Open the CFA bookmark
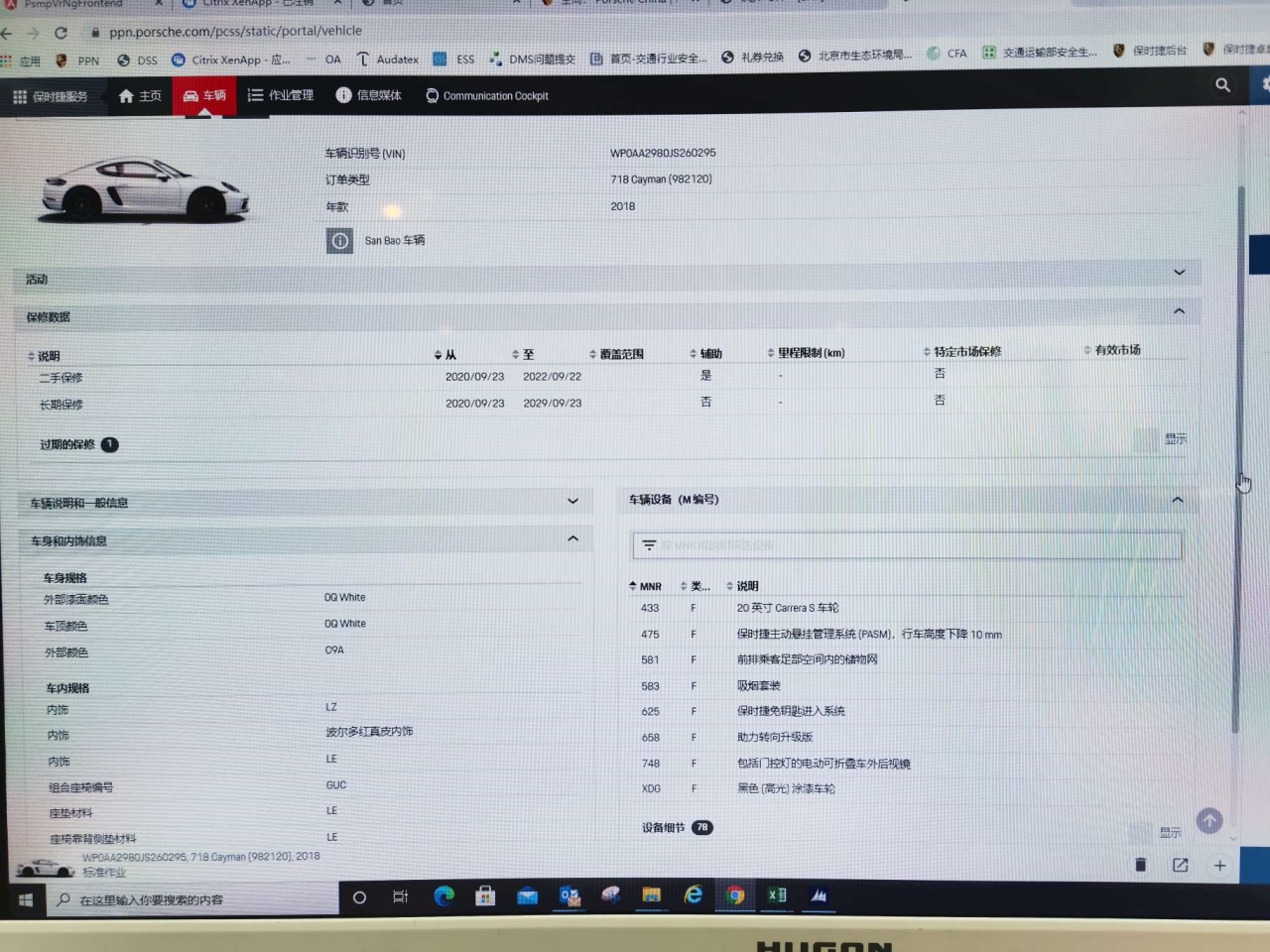The height and width of the screenshot is (952, 1270). click(x=947, y=54)
